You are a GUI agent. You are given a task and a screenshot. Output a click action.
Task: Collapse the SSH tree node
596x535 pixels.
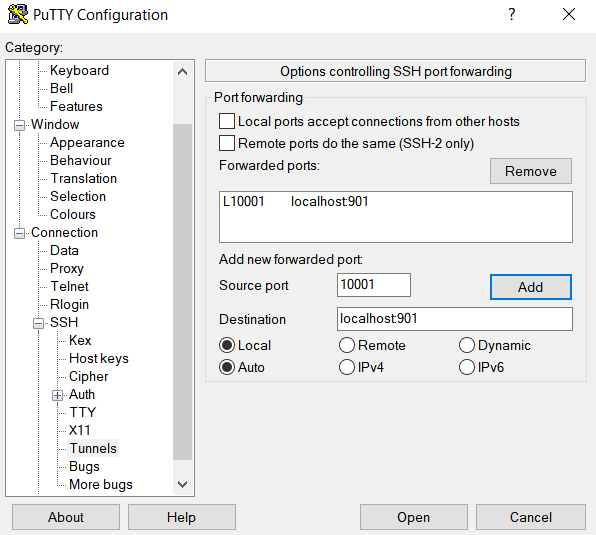pos(38,323)
